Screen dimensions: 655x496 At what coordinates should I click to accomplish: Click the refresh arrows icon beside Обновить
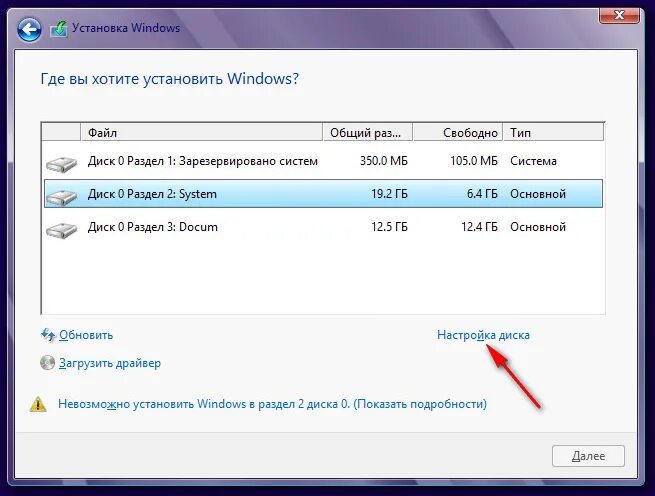tap(48, 335)
